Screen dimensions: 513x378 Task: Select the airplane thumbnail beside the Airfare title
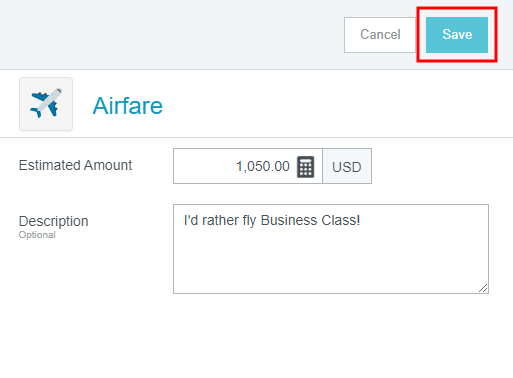[46, 104]
